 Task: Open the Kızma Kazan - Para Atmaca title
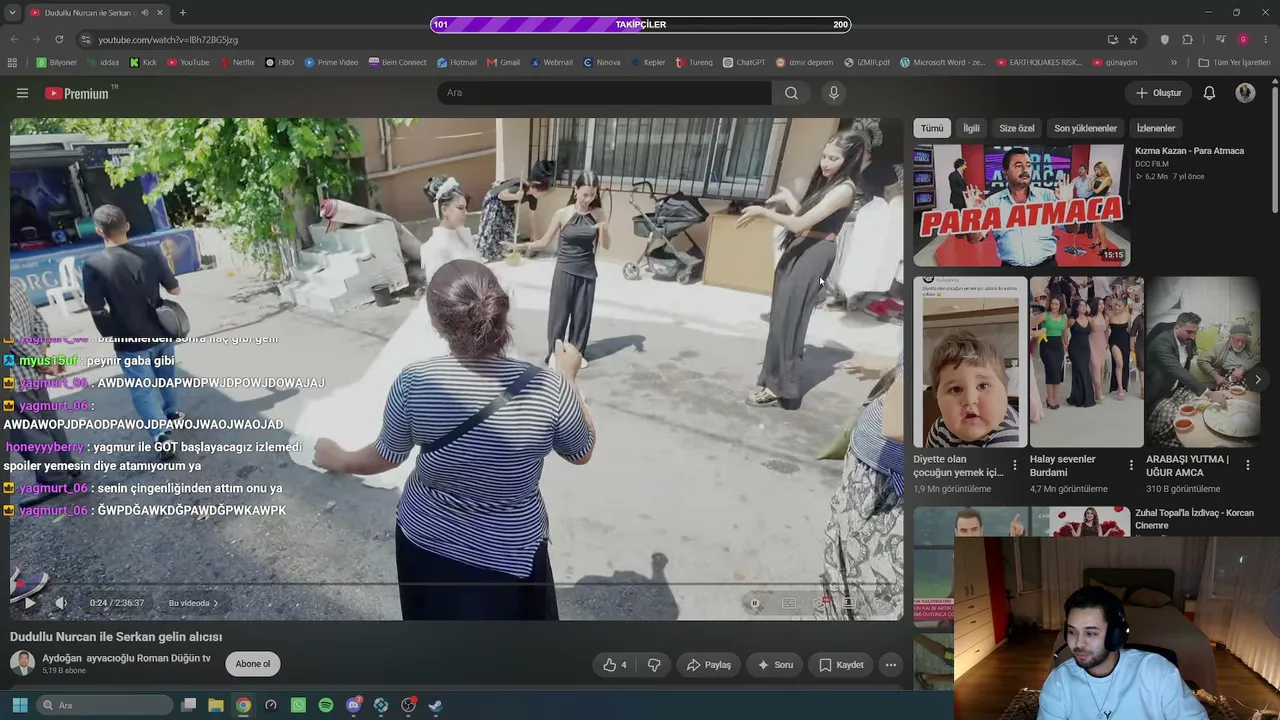tap(1189, 151)
